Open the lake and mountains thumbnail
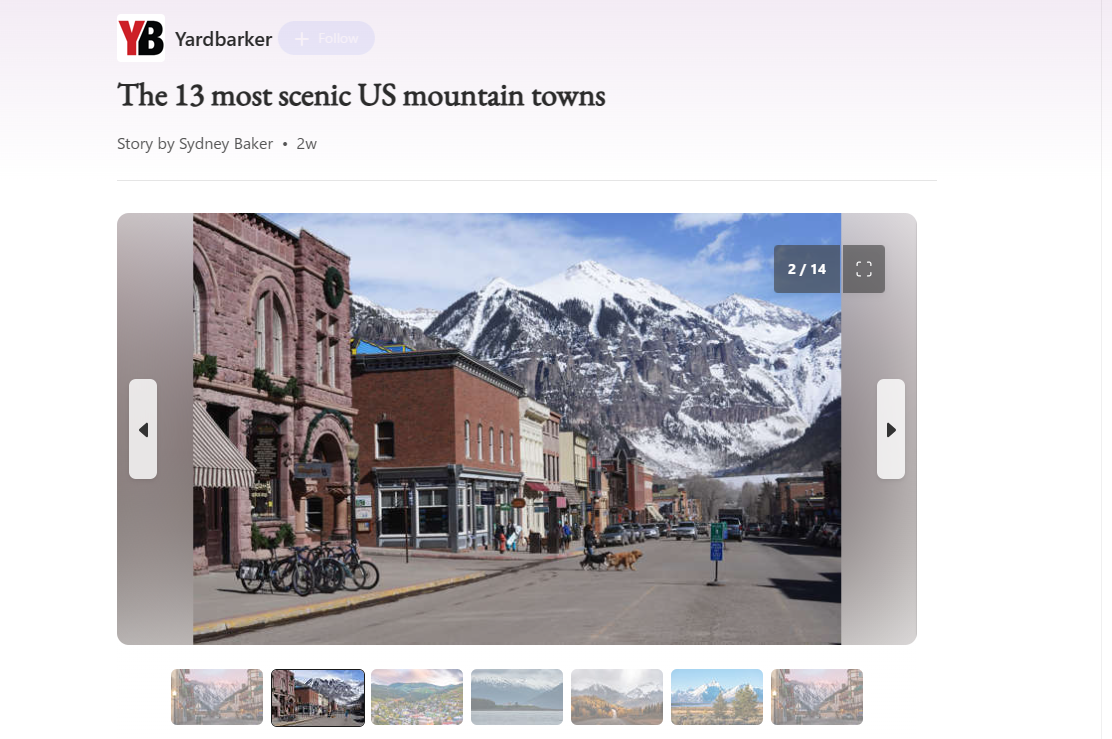The width and height of the screenshot is (1112, 739). coord(517,697)
